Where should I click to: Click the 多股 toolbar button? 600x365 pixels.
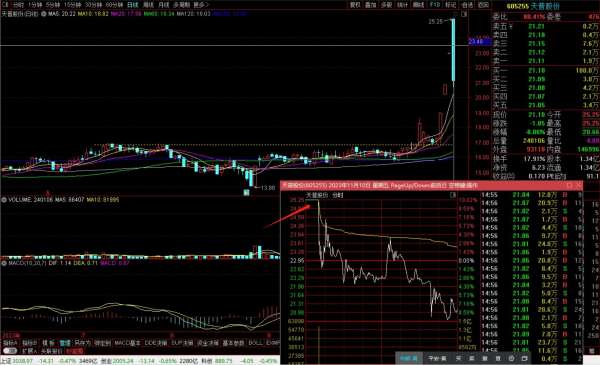[386, 5]
